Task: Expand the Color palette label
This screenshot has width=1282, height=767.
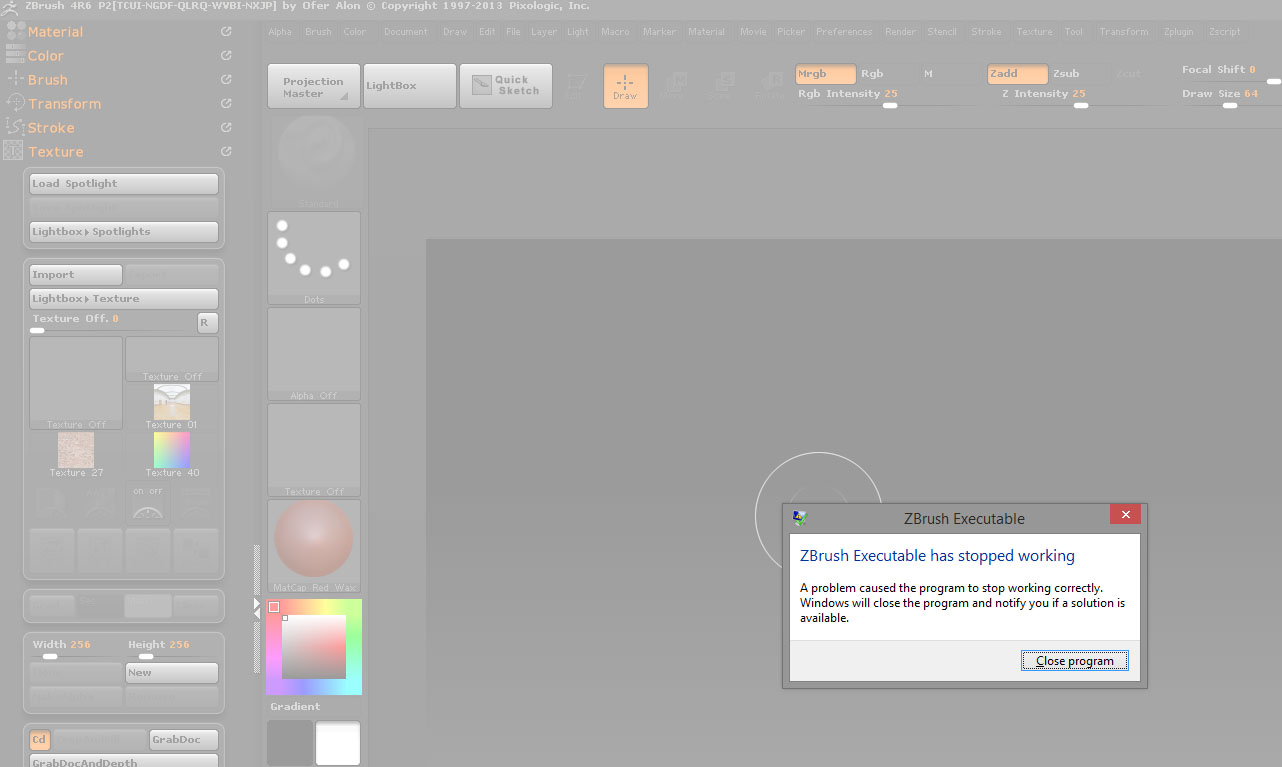Action: coord(45,56)
